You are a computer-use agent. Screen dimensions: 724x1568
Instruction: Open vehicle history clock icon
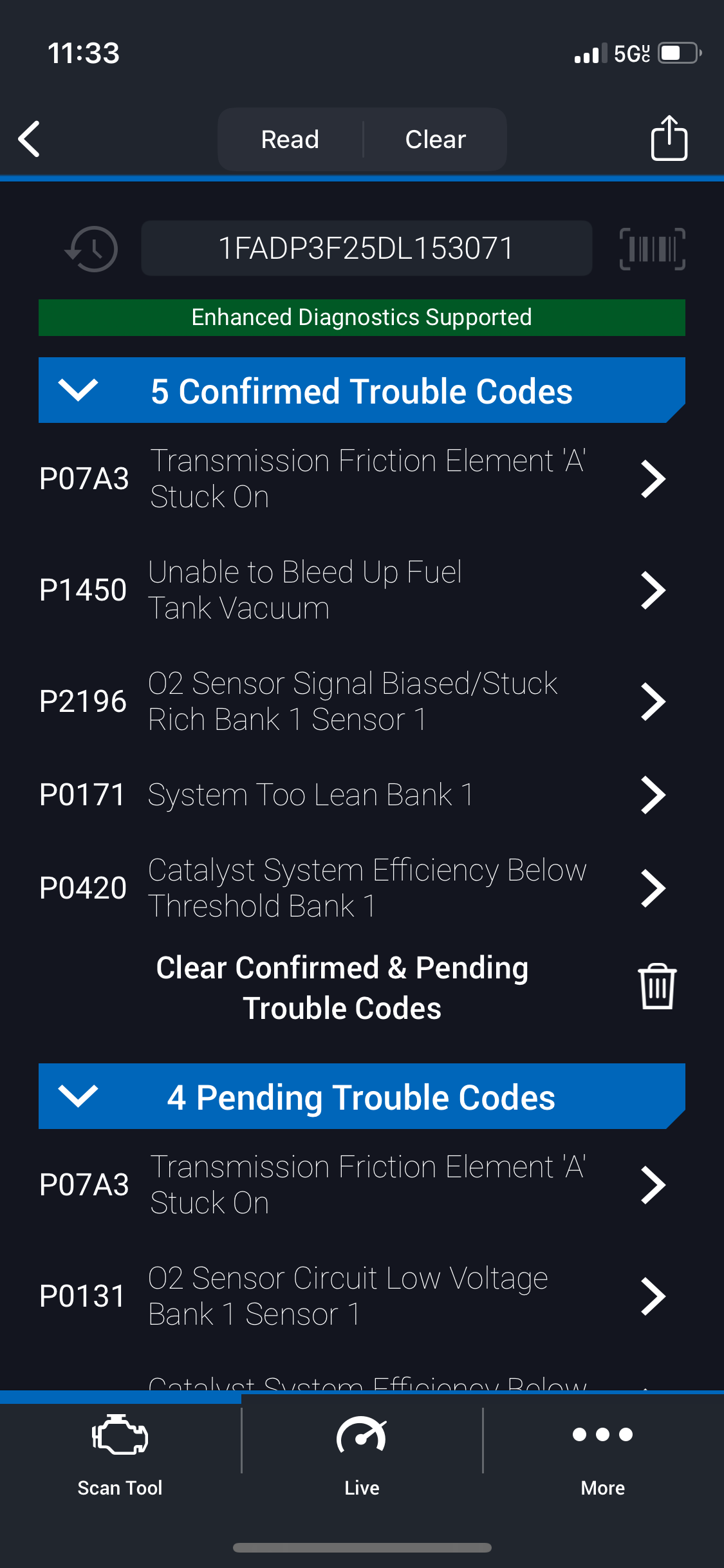tap(92, 249)
